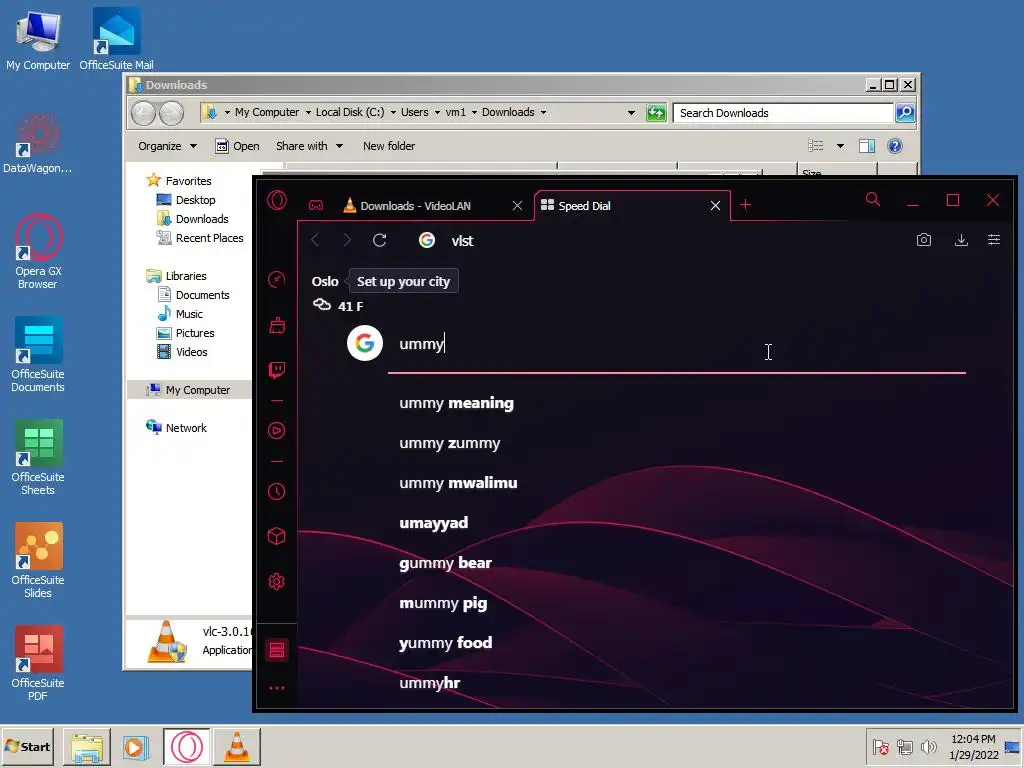
Task: Open the Opera GX main menu logo
Action: point(277,200)
